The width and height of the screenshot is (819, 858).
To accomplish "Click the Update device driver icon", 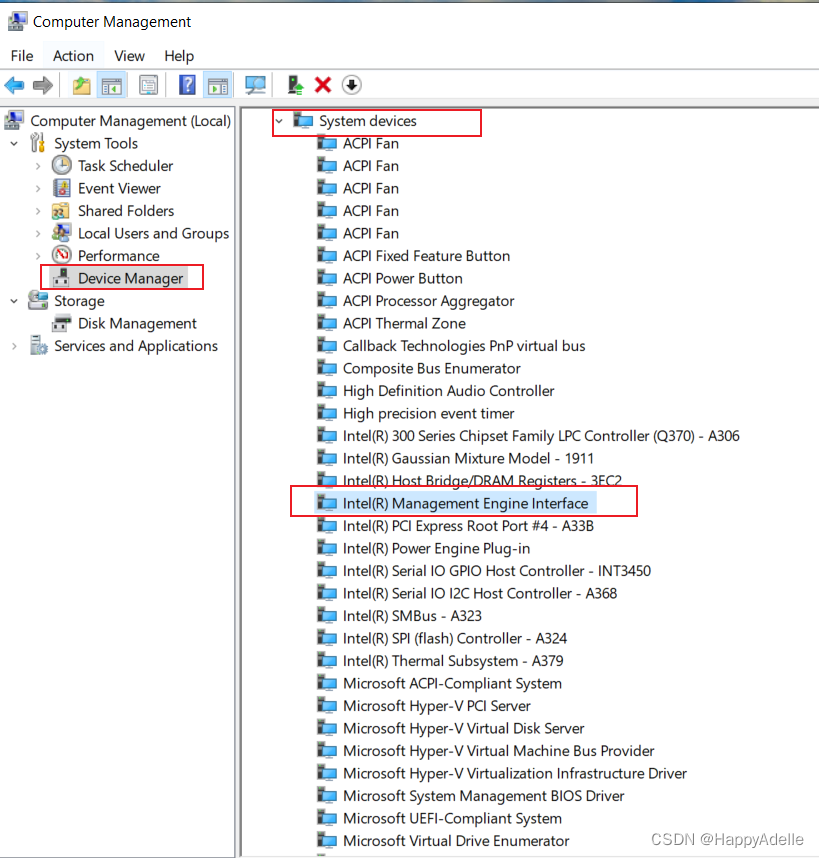I will (x=295, y=85).
